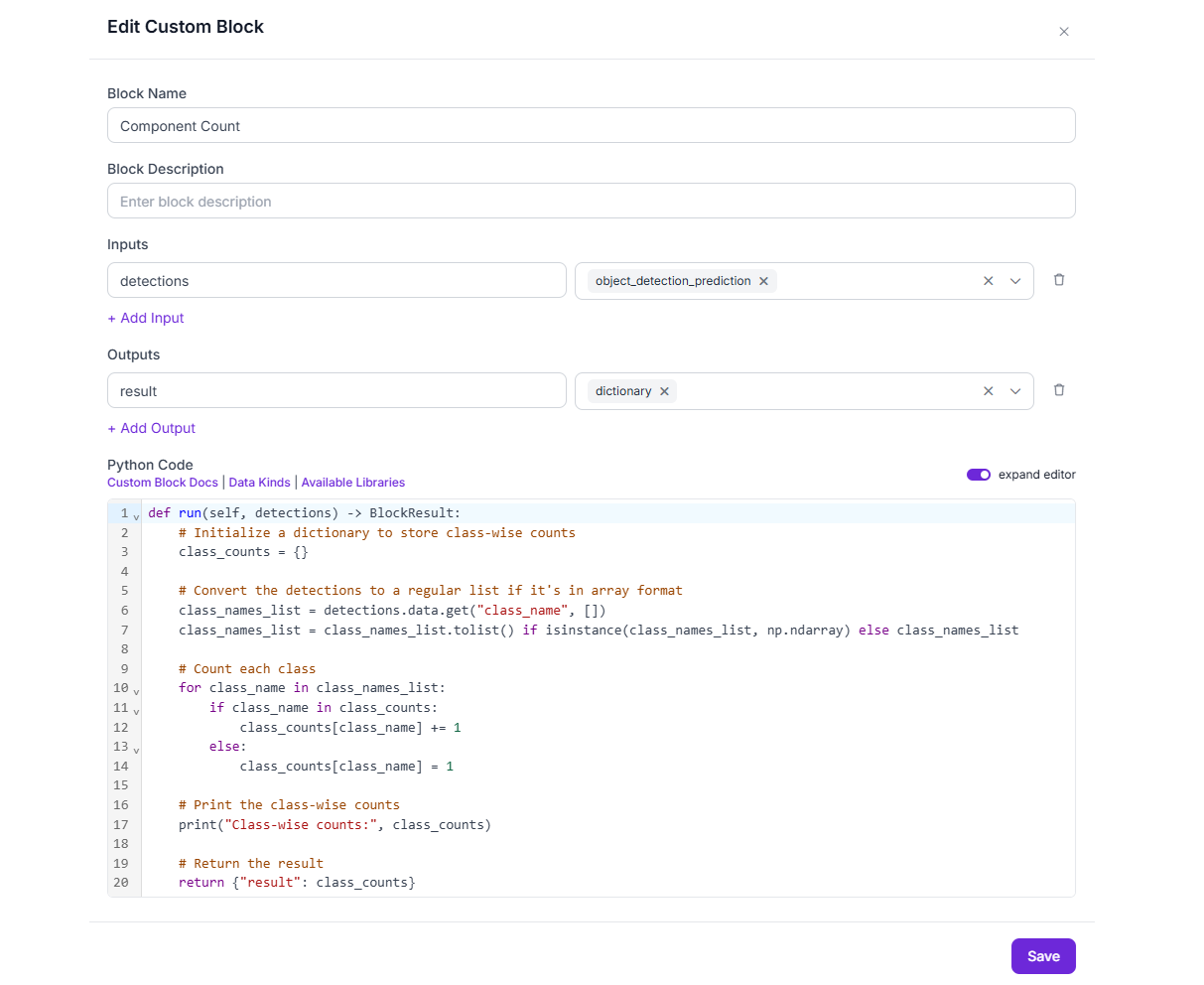
Task: Open the Custom Block Docs link
Action: pyautogui.click(x=163, y=483)
